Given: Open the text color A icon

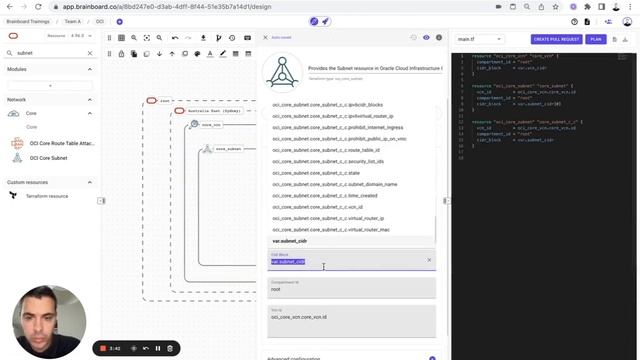Looking at the screenshot, I should tap(210, 54).
